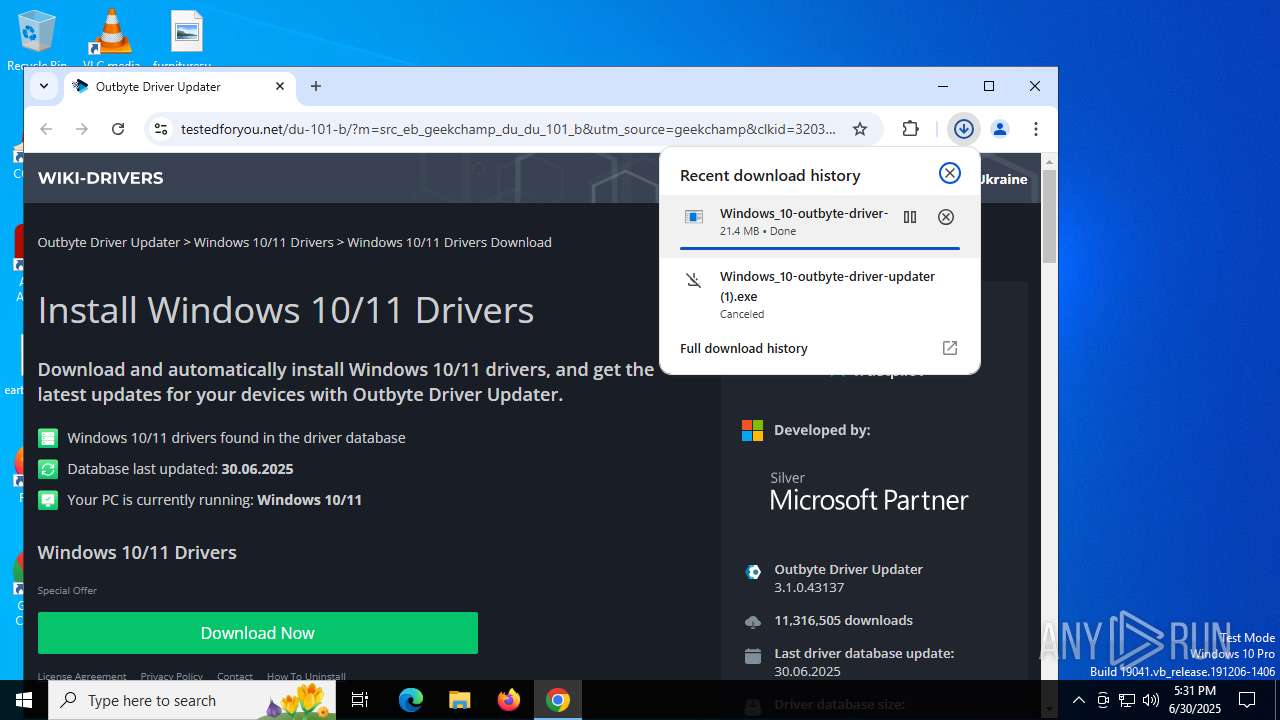Click the download progress bar

point(820,247)
